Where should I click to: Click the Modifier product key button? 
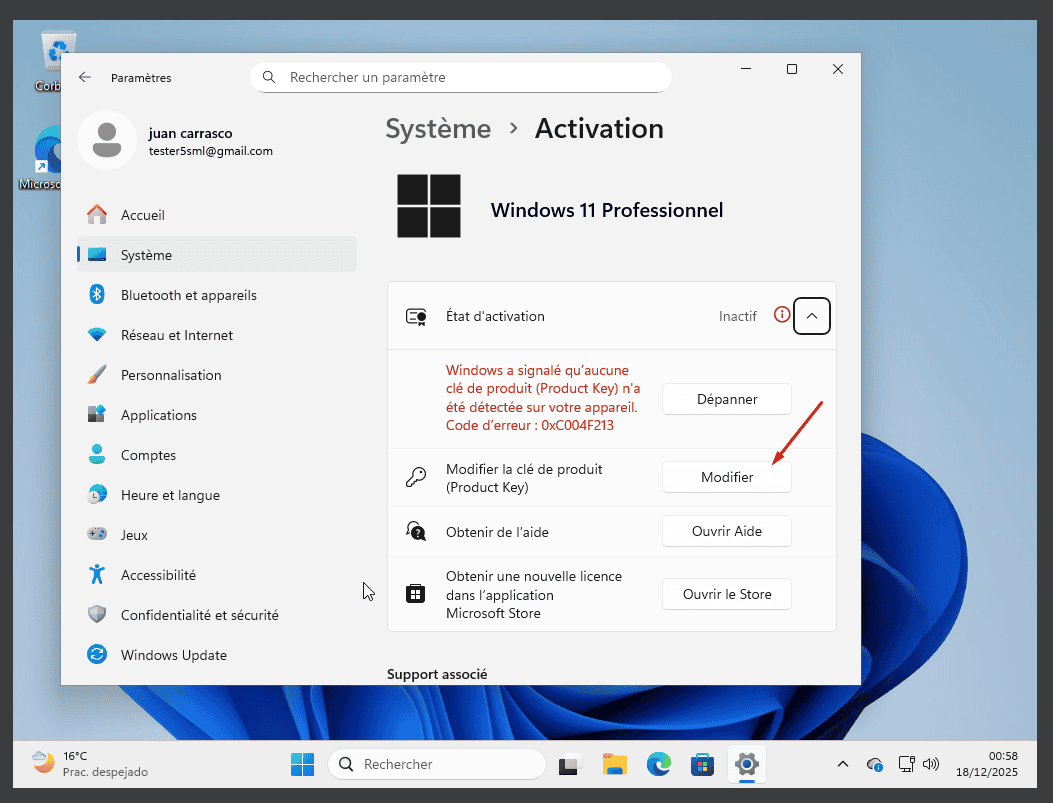(x=727, y=477)
